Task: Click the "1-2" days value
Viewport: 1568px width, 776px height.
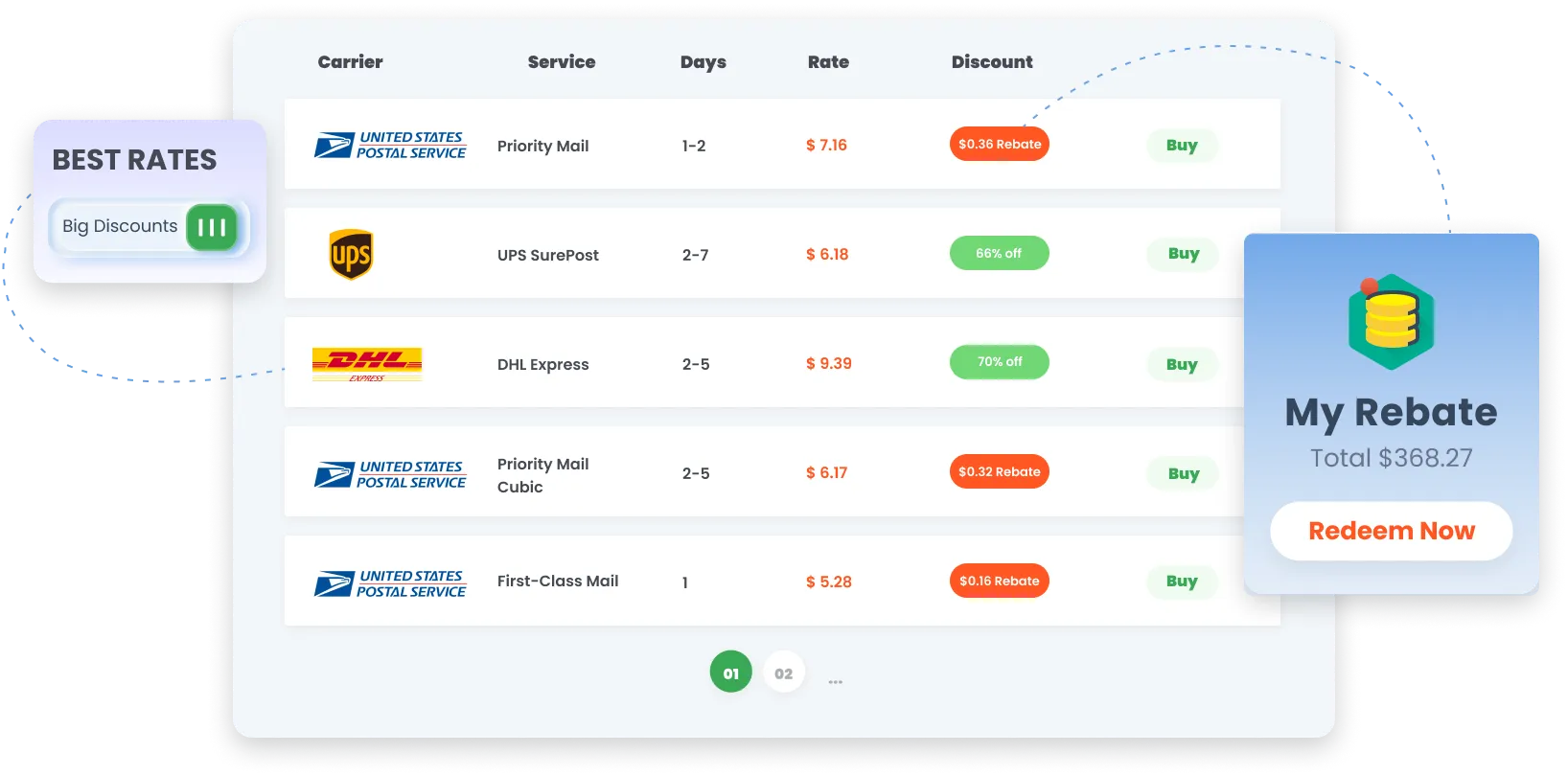Action: point(694,146)
